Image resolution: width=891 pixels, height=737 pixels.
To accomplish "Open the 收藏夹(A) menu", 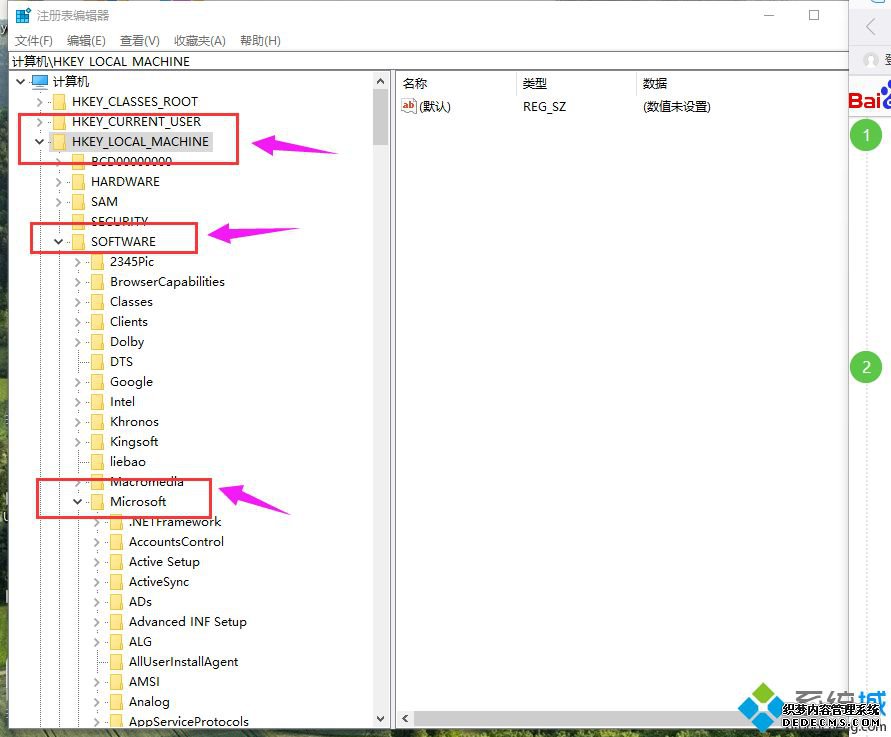I will tap(199, 40).
